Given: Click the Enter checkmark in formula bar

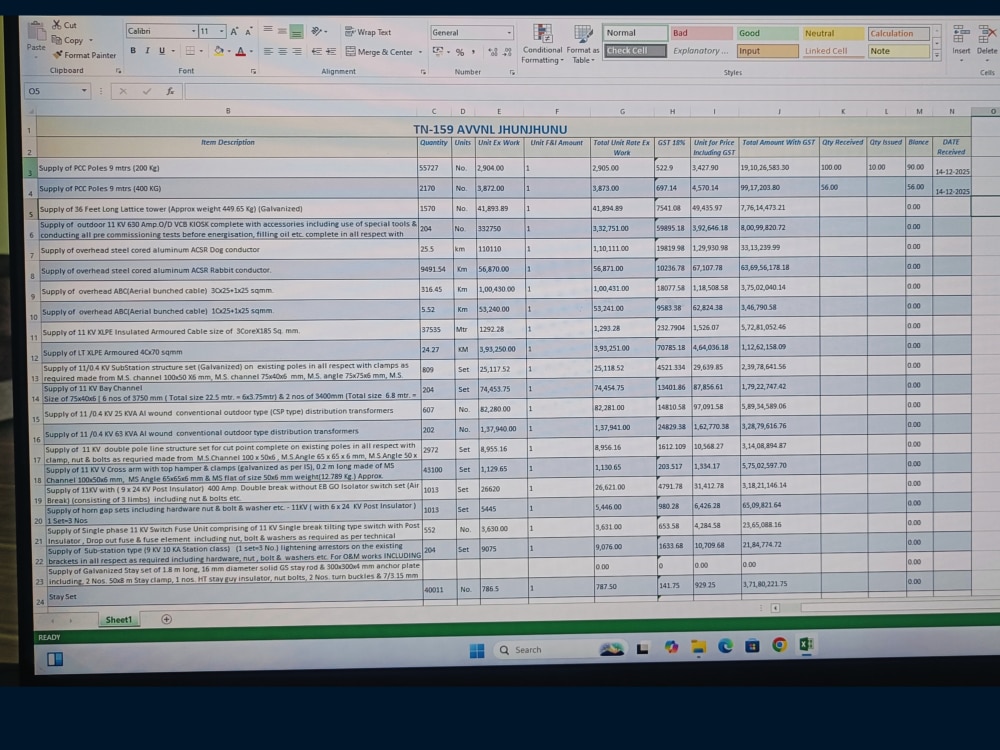Looking at the screenshot, I should coord(147,91).
